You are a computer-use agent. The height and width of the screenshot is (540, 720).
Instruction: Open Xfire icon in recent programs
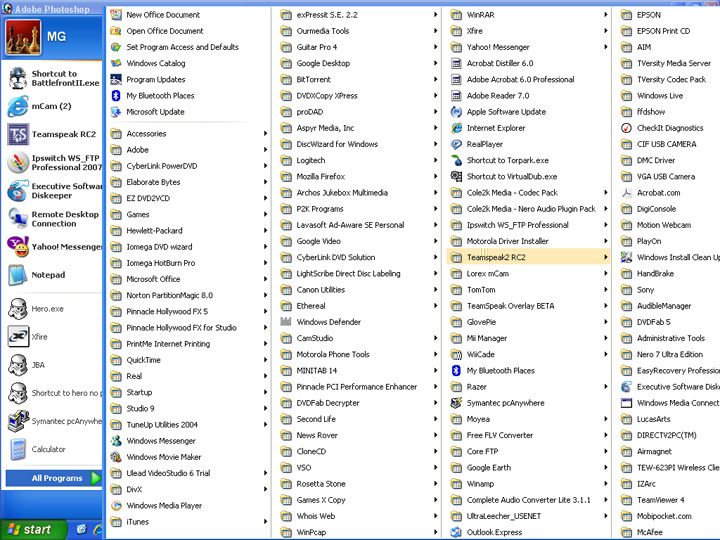[18, 337]
